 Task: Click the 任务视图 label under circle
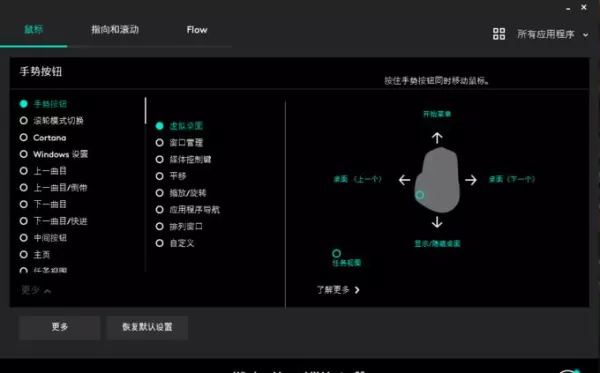(346, 263)
